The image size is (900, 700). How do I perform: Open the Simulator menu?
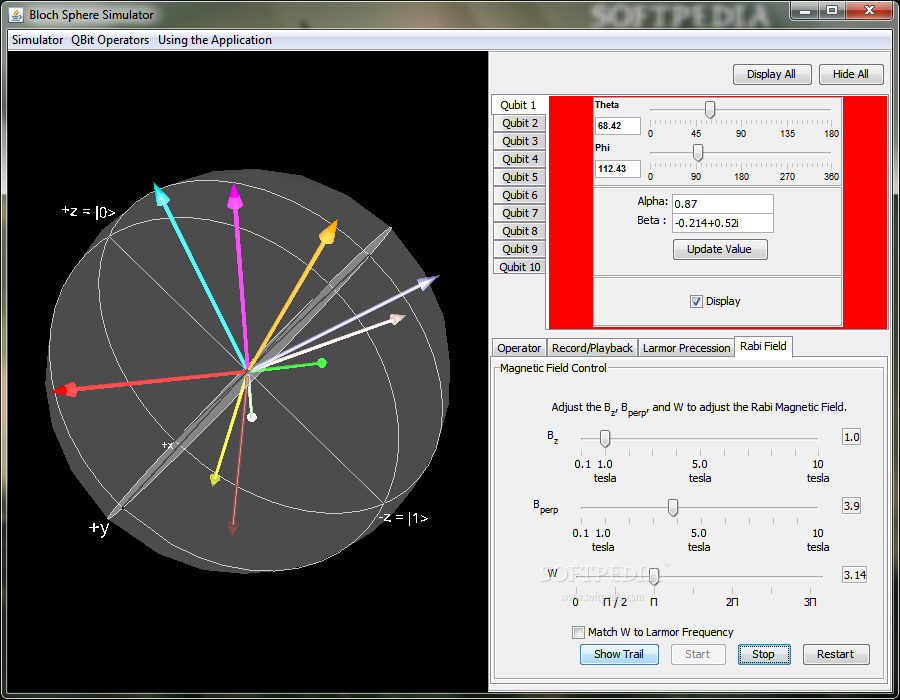37,40
